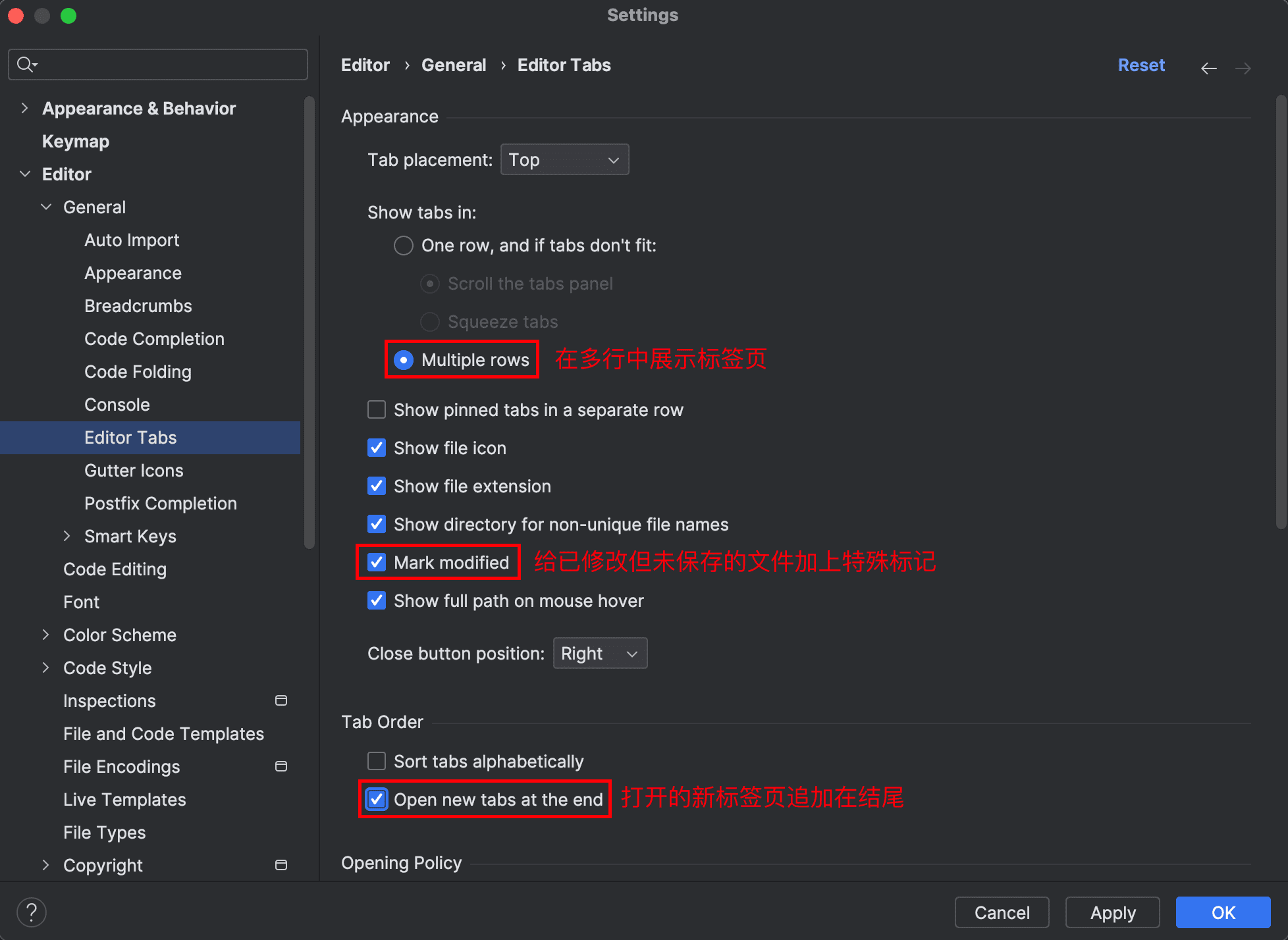This screenshot has height=940, width=1288.
Task: Select the Multiple rows radio button
Action: (403, 360)
